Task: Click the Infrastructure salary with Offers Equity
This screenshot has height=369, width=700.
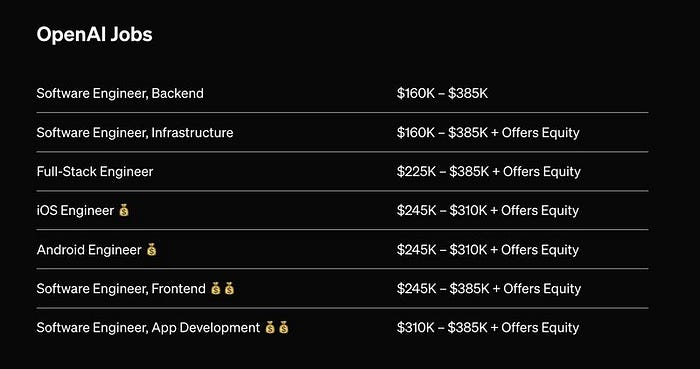Action: point(488,133)
